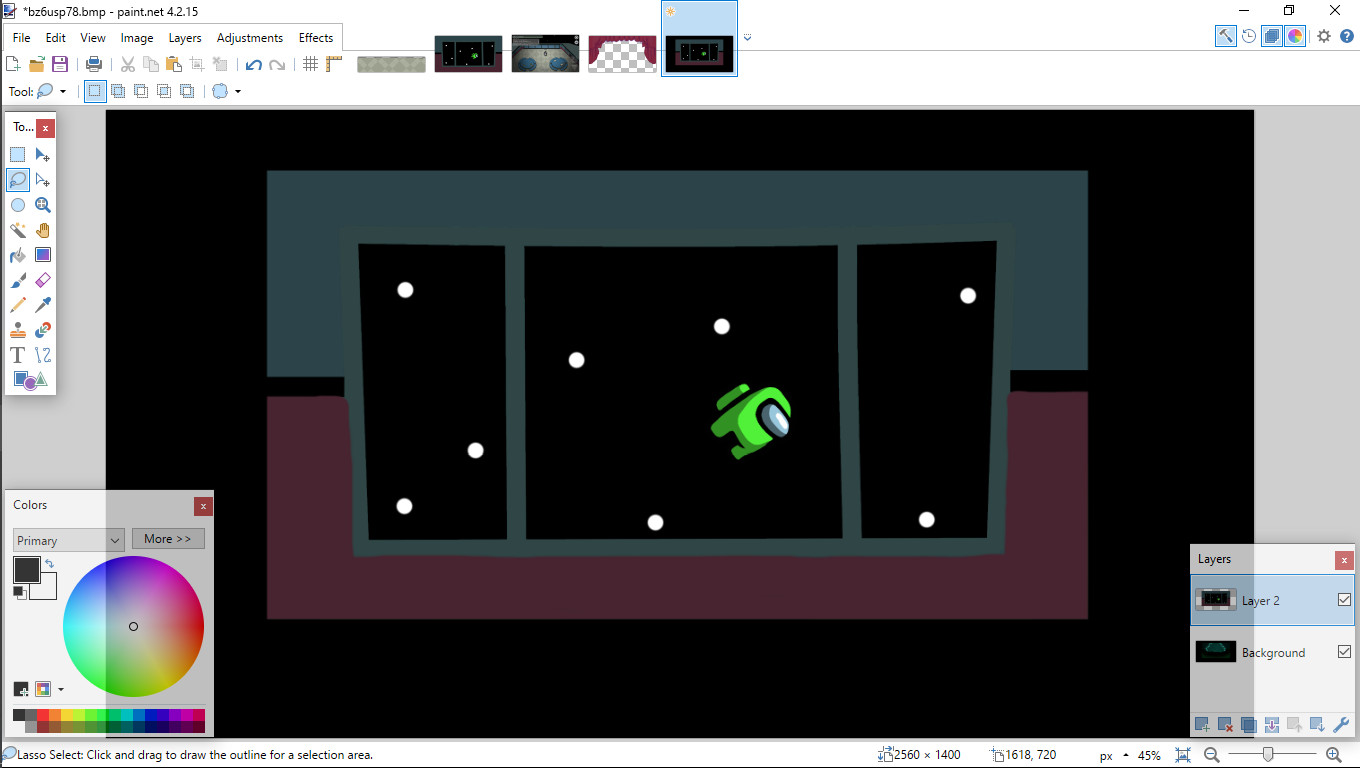Select the Text tool
Image resolution: width=1360 pixels, height=768 pixels.
[x=16, y=354]
